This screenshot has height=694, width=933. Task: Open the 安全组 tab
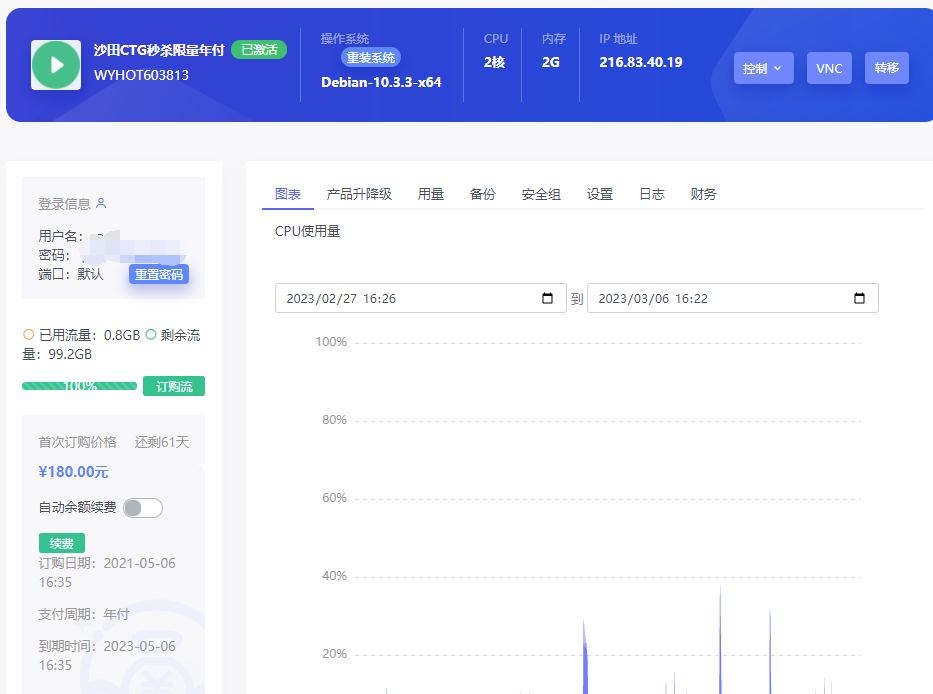541,194
